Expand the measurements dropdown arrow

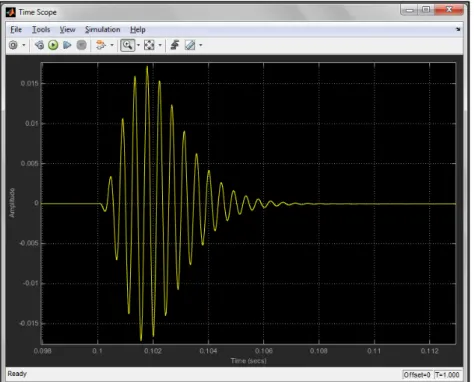(200, 45)
